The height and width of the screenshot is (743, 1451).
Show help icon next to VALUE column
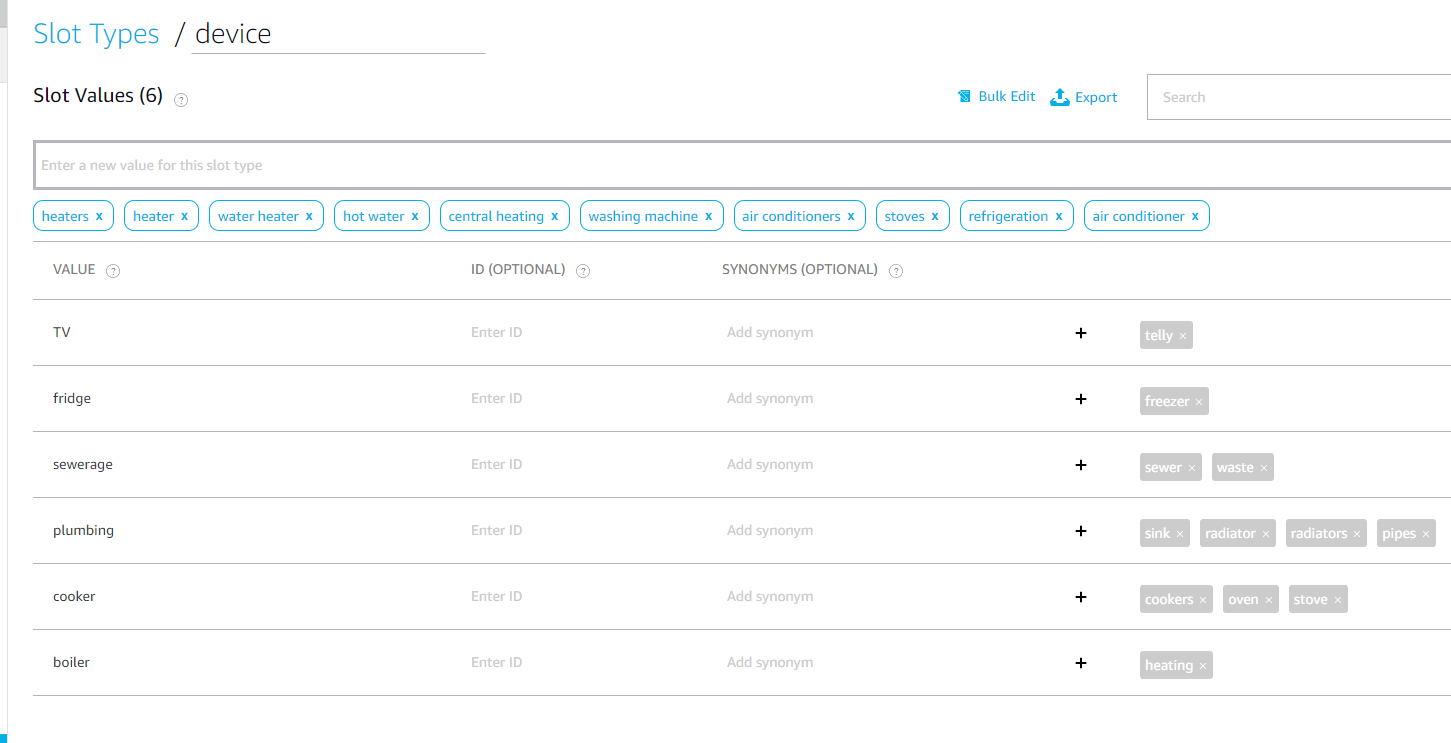click(x=113, y=271)
